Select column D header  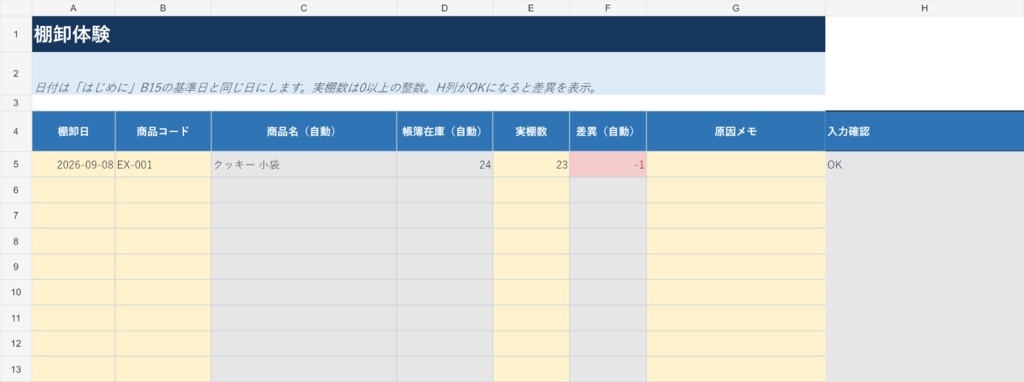[445, 8]
